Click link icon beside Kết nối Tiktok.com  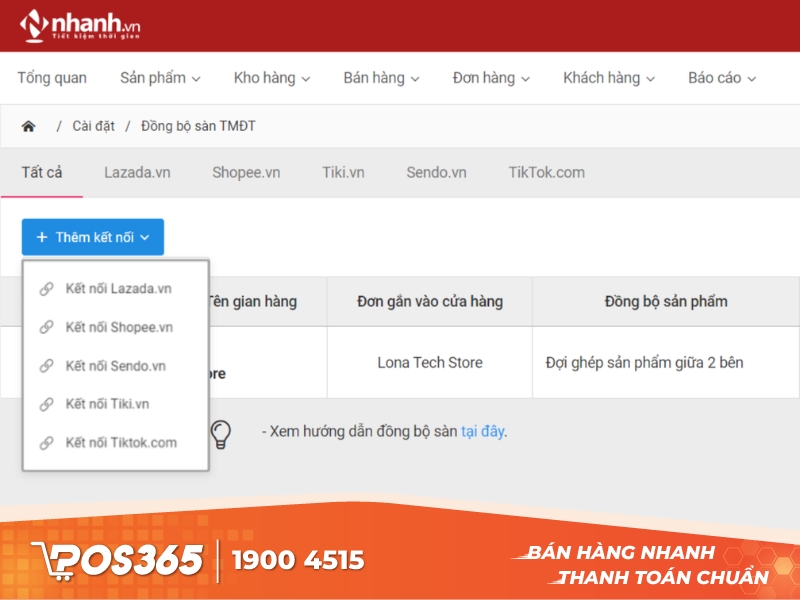[x=46, y=443]
